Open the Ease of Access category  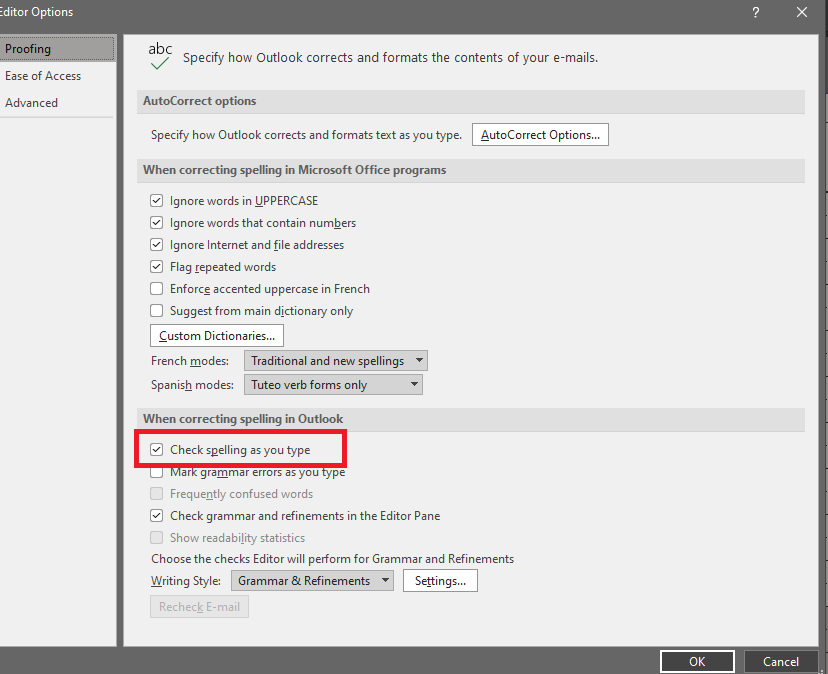[57, 76]
